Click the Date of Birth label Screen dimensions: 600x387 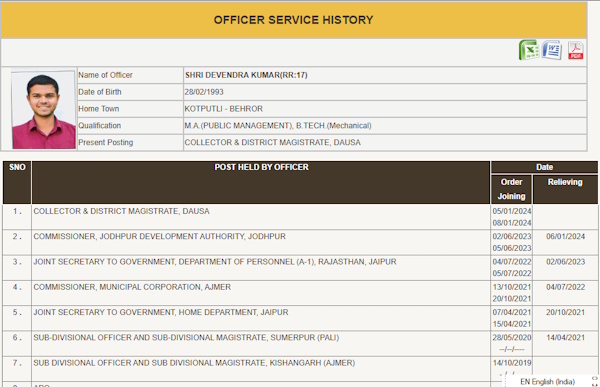click(99, 92)
